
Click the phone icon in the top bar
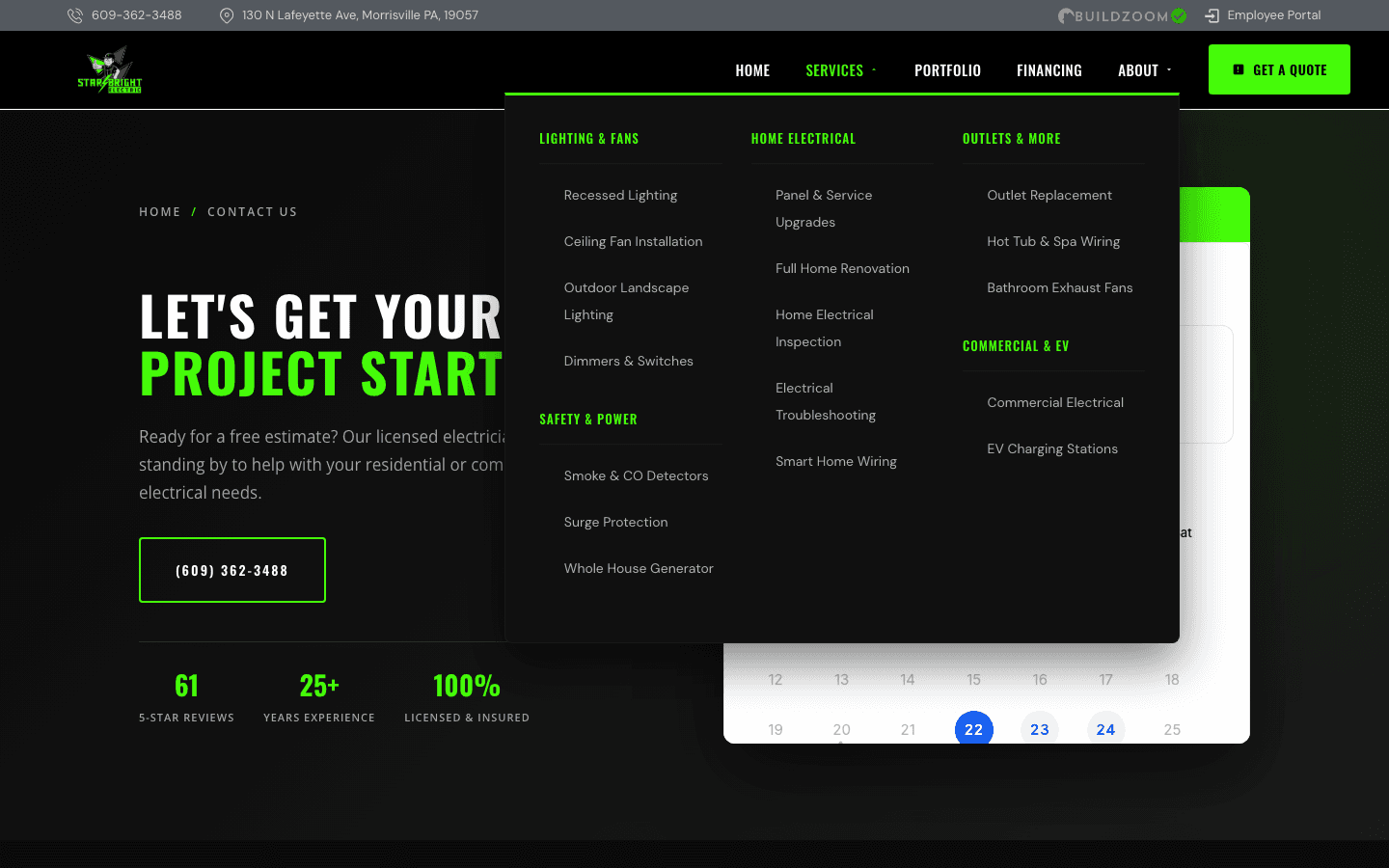tap(74, 14)
